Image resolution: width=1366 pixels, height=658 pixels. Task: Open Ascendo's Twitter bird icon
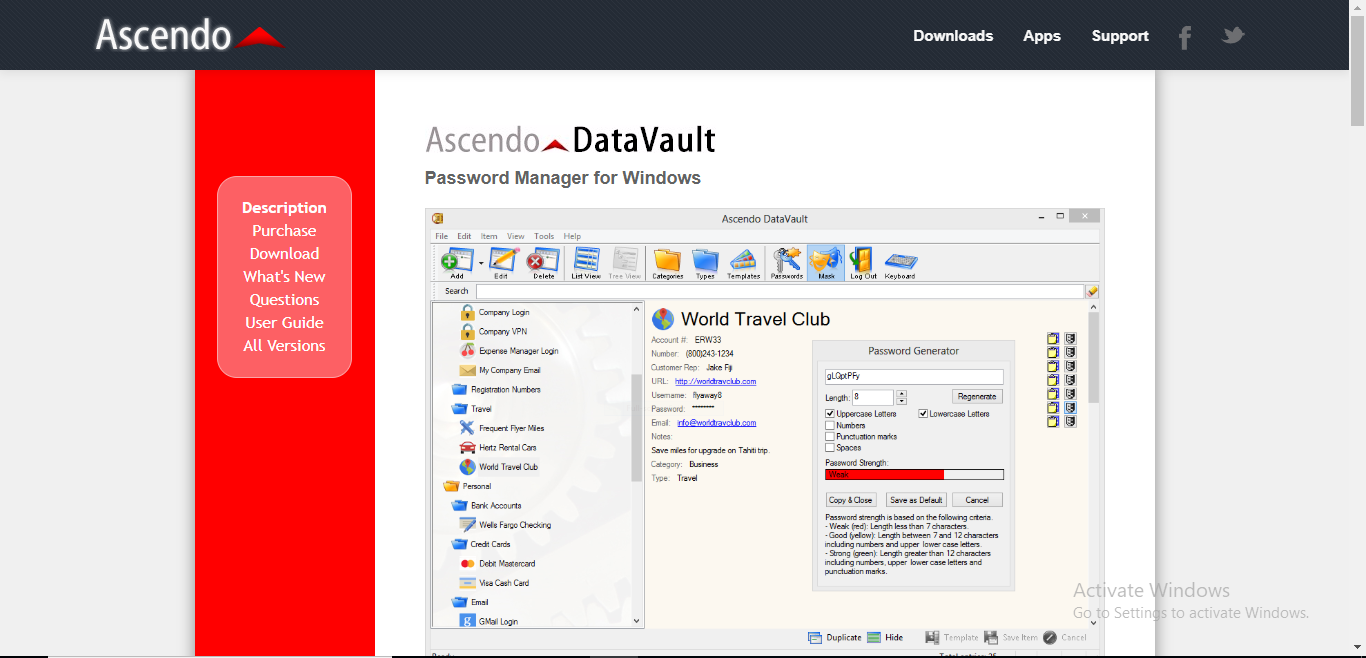click(x=1233, y=36)
